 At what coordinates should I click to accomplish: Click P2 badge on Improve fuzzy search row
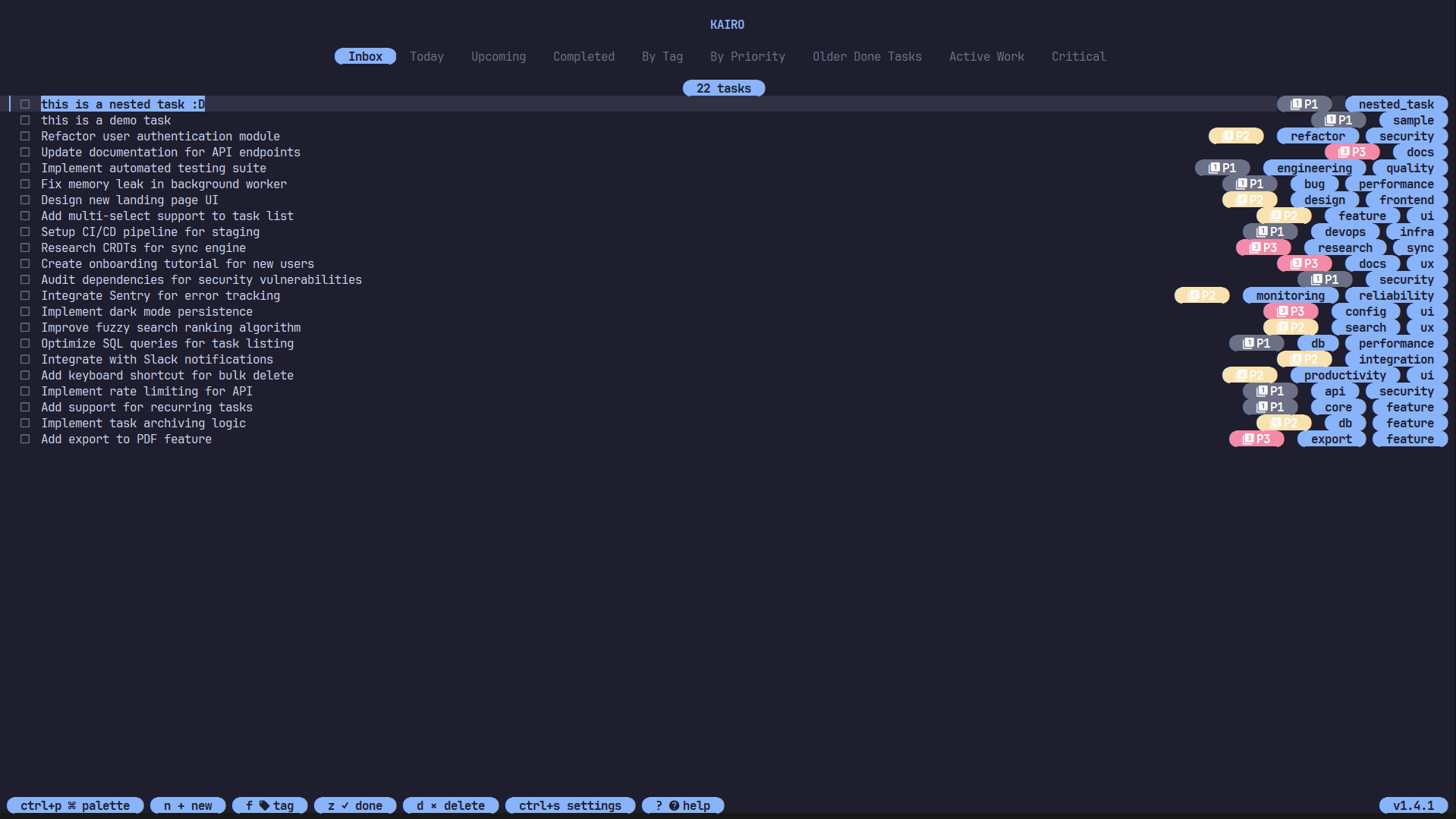point(1291,327)
